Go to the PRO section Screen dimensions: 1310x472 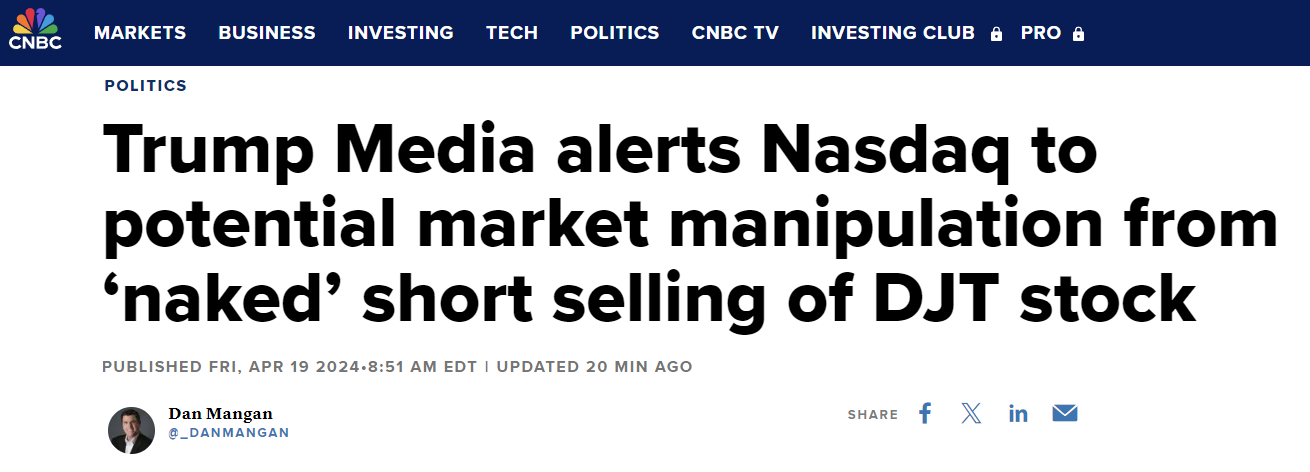[1041, 33]
